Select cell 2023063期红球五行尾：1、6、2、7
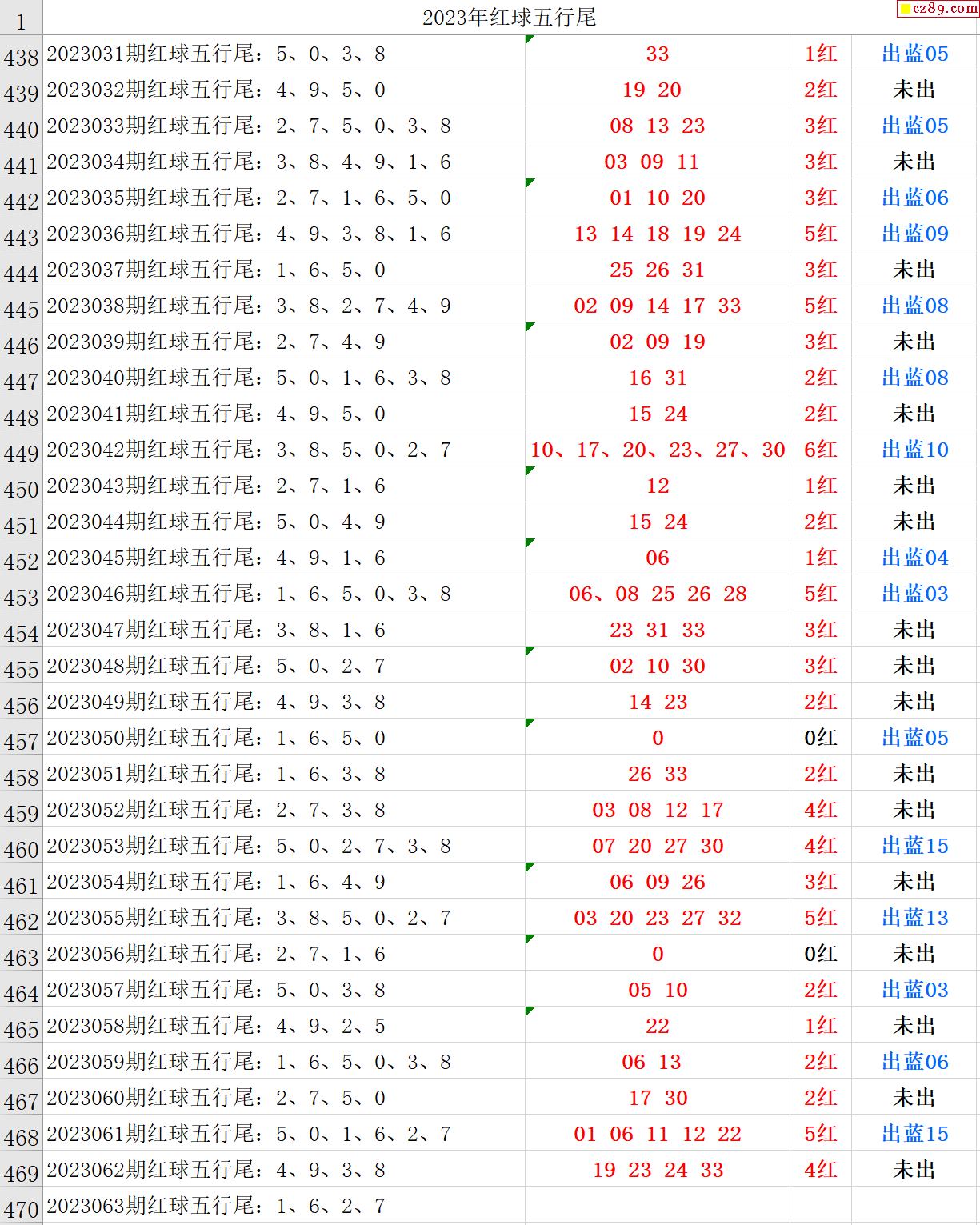 click(284, 1206)
